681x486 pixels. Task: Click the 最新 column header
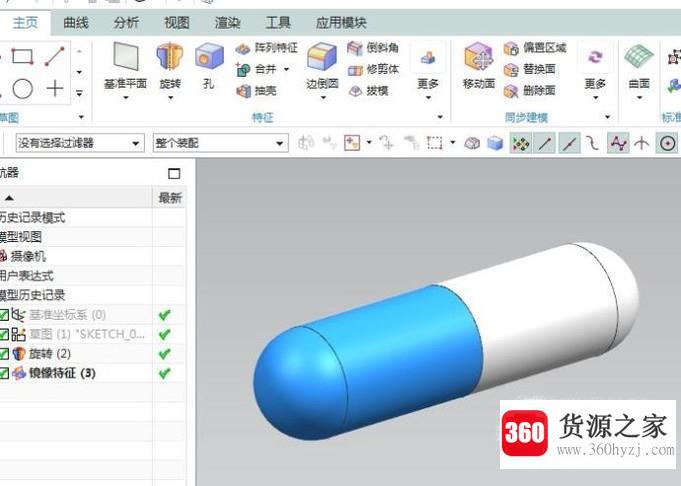[170, 198]
